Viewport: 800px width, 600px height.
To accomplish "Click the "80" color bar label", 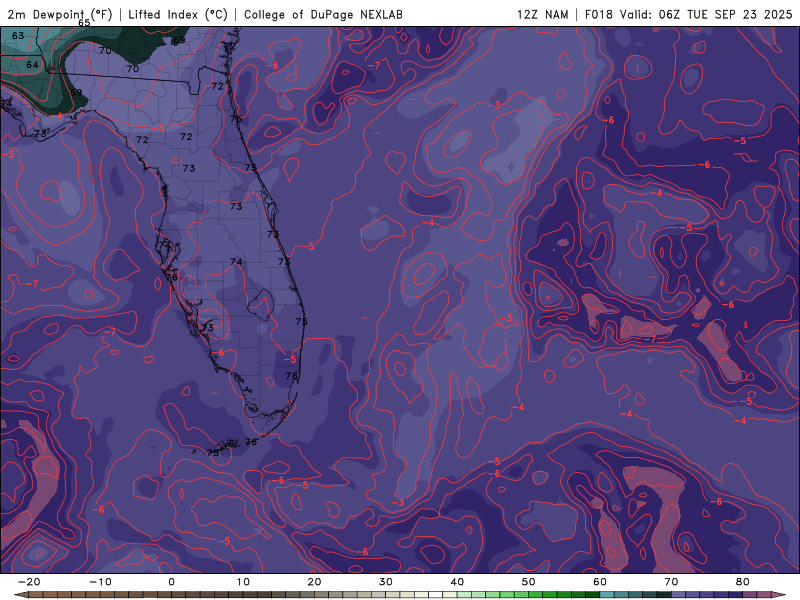I will [743, 582].
